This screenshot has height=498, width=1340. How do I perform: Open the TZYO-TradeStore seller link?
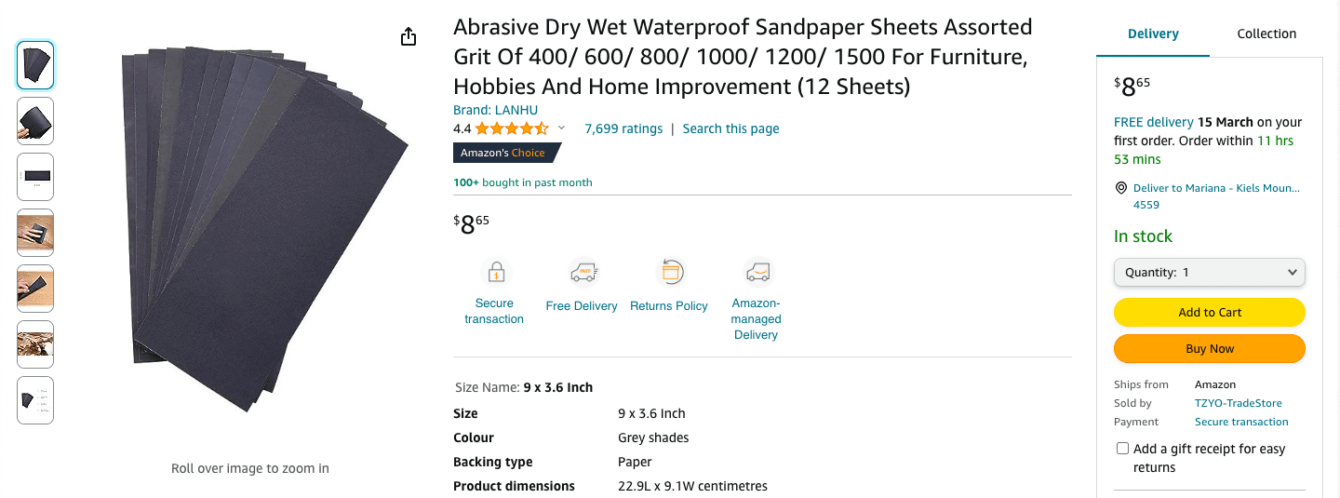point(1238,403)
